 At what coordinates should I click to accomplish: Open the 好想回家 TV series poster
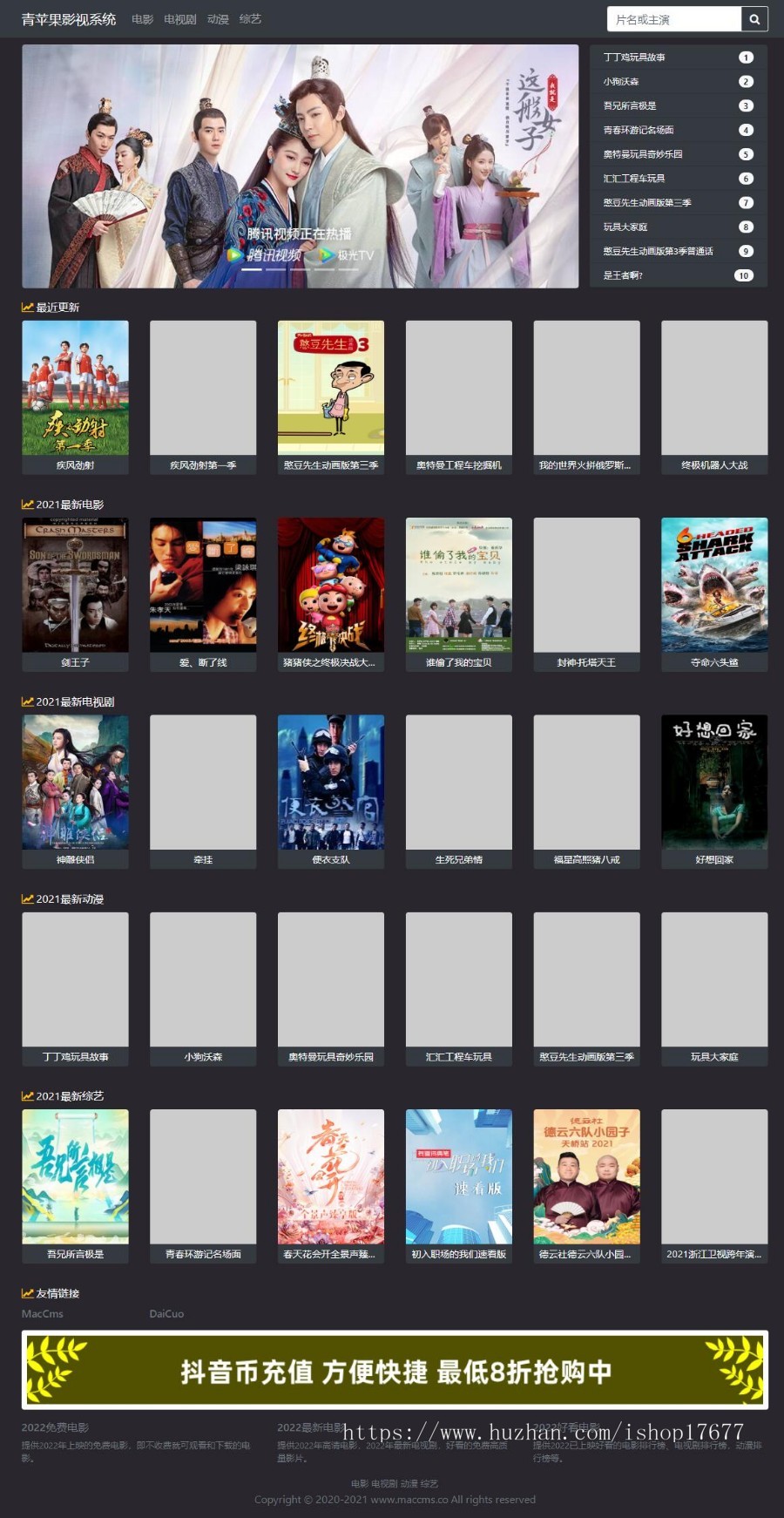click(x=714, y=782)
